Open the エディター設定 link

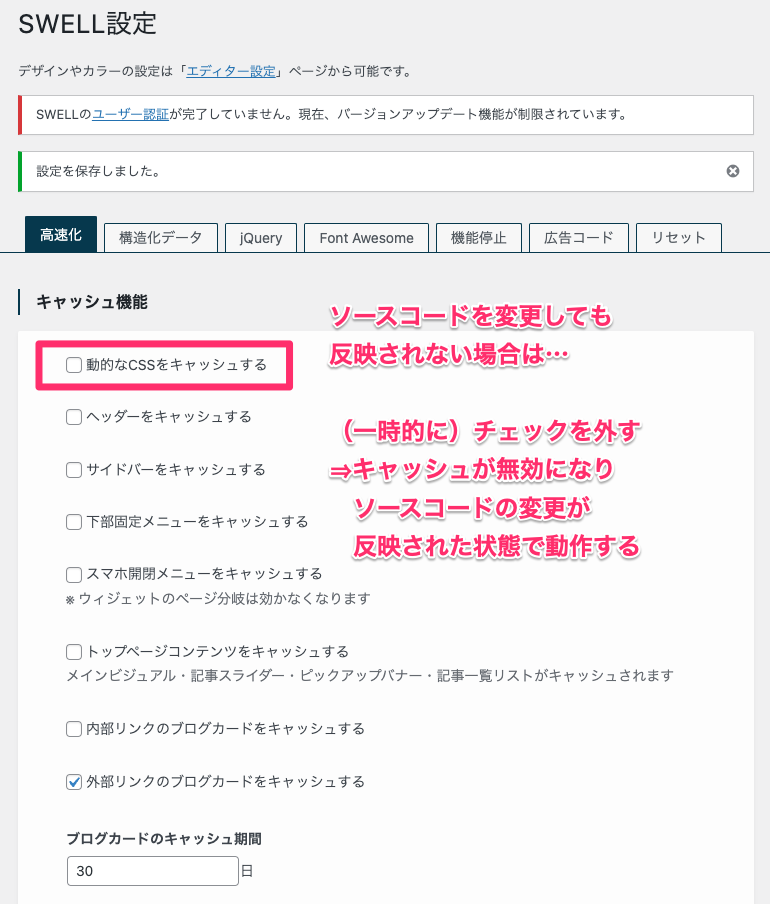[231, 71]
